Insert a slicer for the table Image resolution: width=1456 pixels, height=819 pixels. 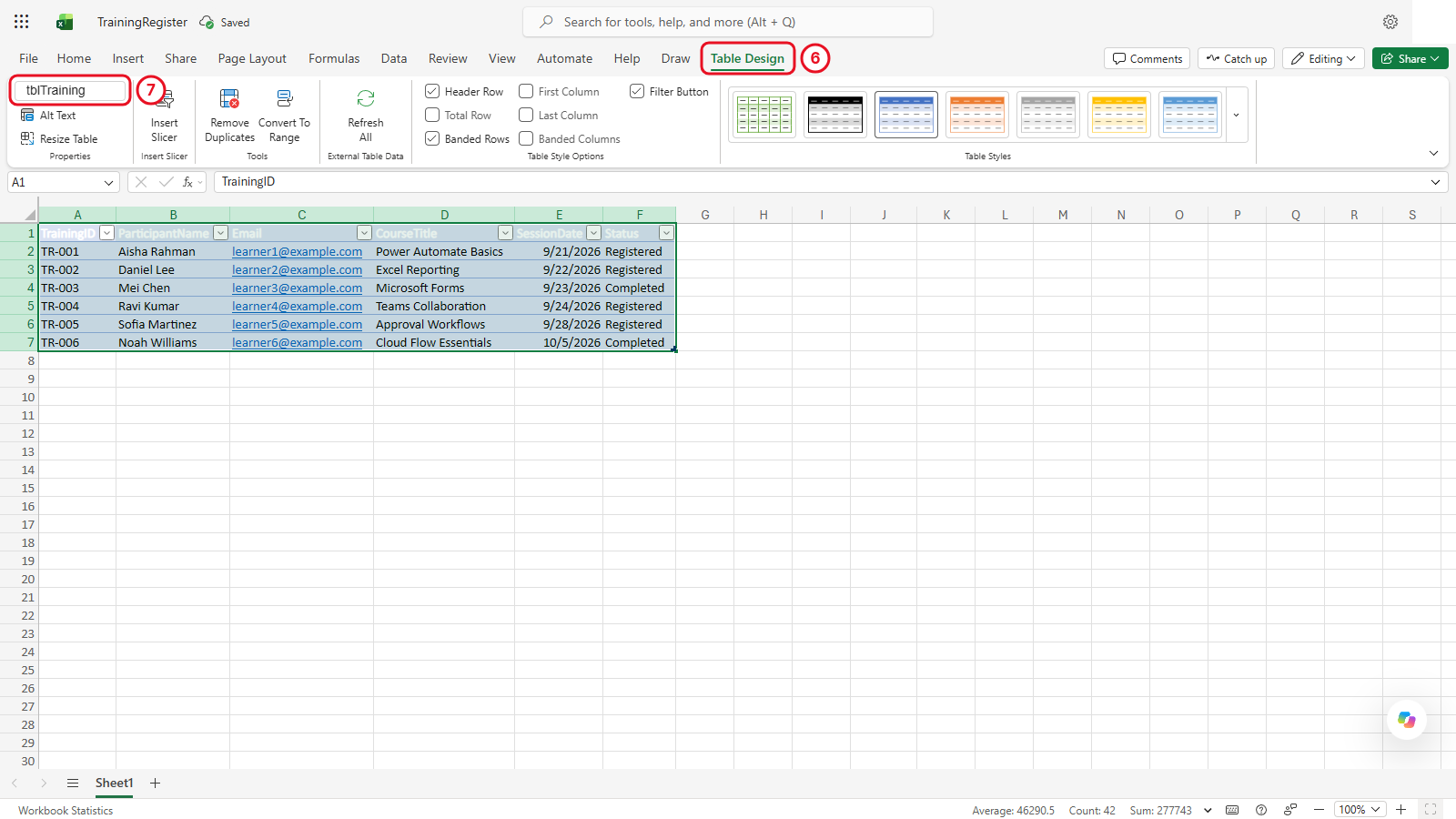click(165, 116)
